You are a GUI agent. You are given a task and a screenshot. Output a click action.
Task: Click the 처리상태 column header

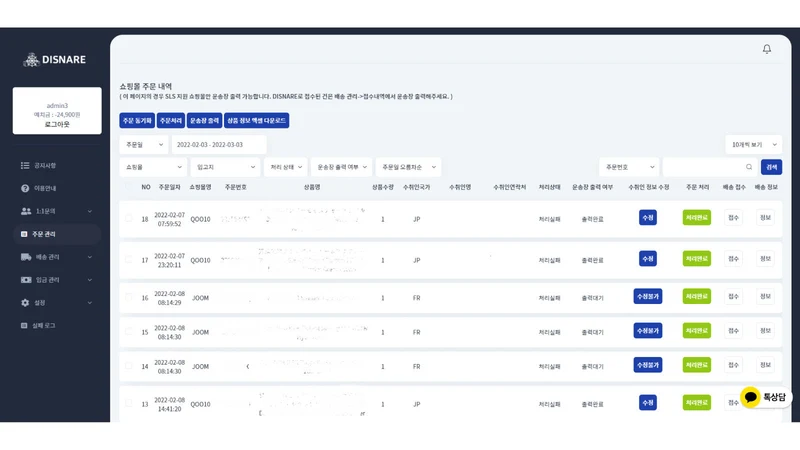click(549, 187)
